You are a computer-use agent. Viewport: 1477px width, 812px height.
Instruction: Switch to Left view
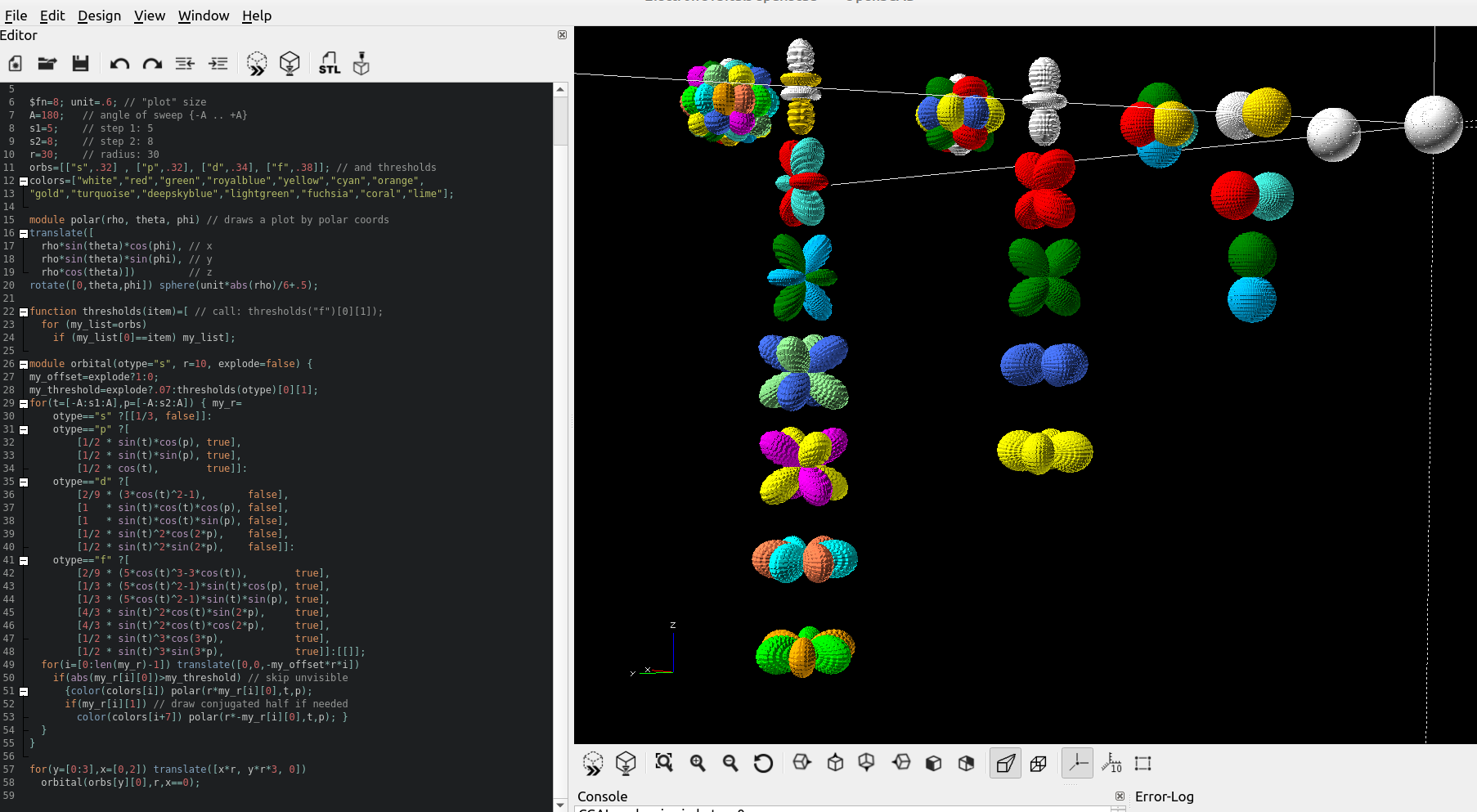(x=900, y=763)
